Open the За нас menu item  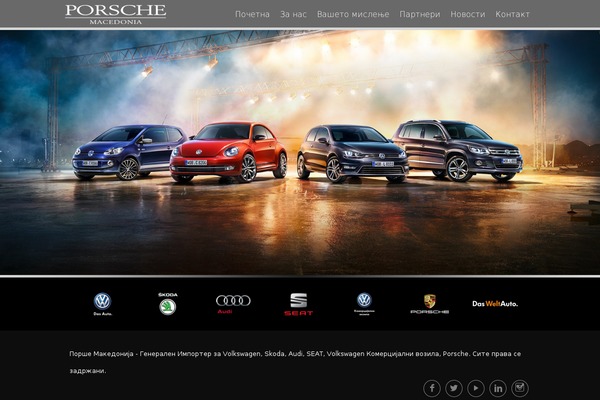coord(293,14)
